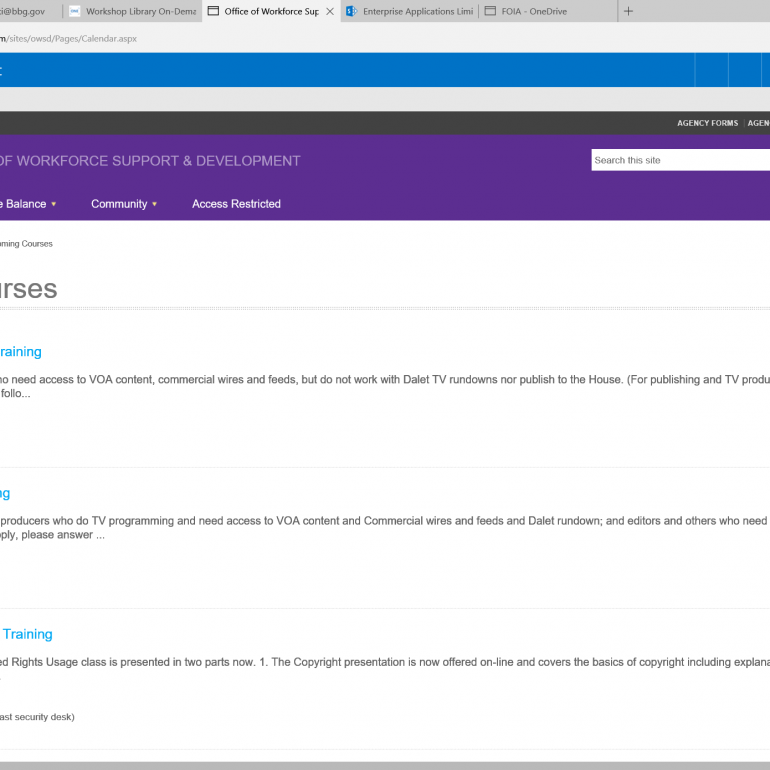Viewport: 770px width, 770px height.
Task: Click the Workforce Support & Development site title
Action: 150,161
